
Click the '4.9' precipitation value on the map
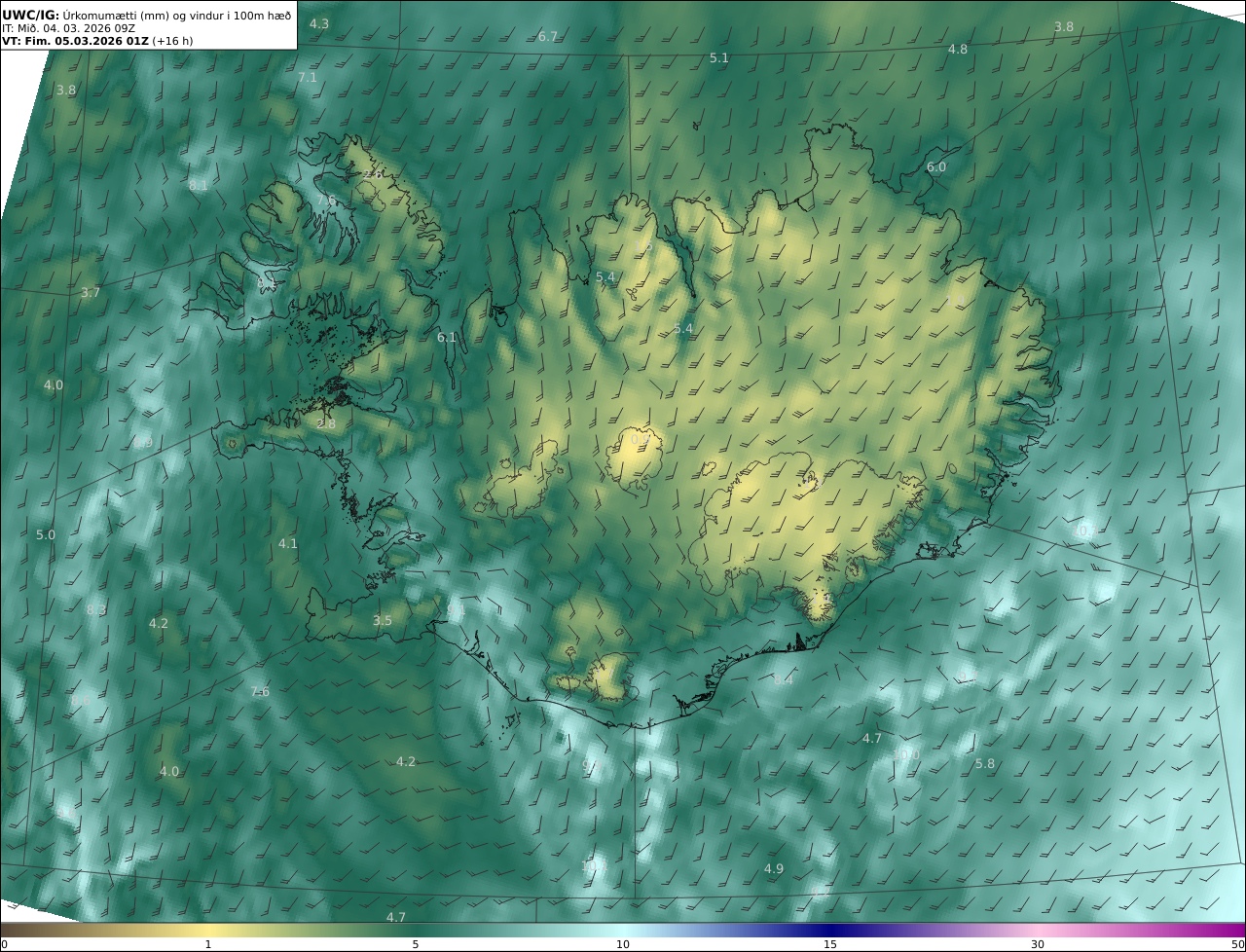tap(774, 868)
